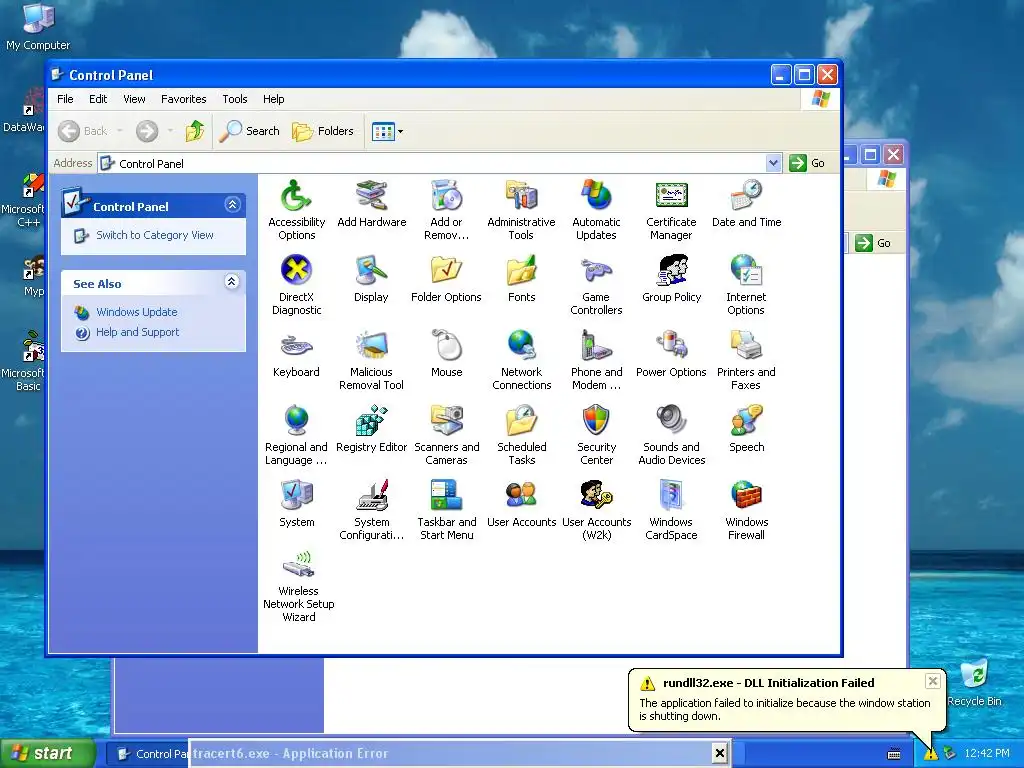Launch Wireless Network Setup Wizard
This screenshot has width=1024, height=768.
click(x=298, y=587)
